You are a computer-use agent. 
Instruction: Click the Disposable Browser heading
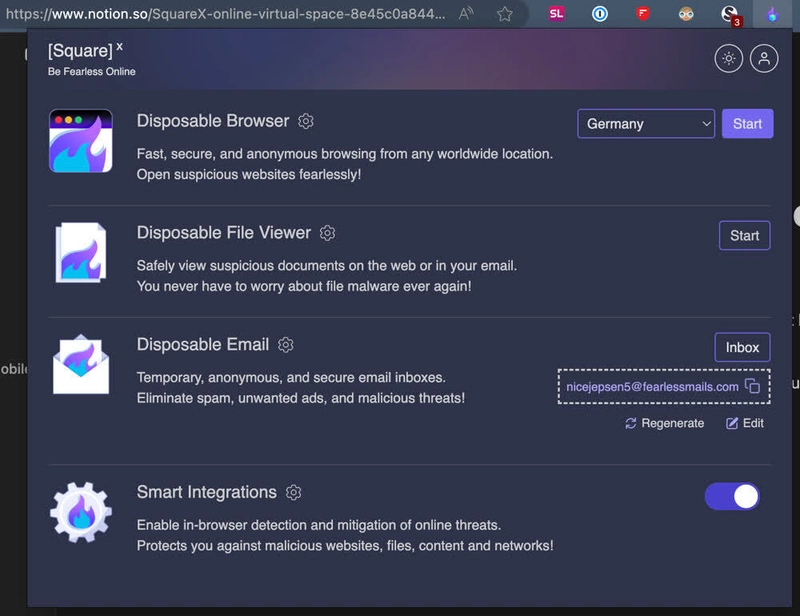(x=213, y=121)
